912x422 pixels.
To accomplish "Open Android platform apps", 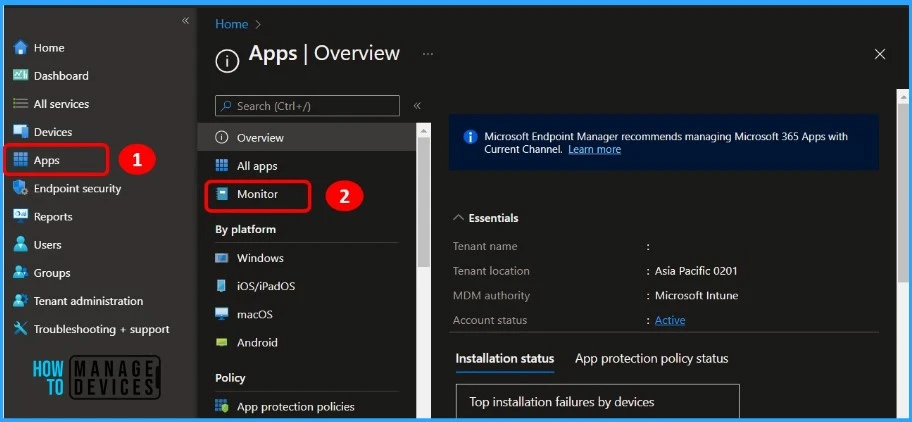I will [x=257, y=342].
